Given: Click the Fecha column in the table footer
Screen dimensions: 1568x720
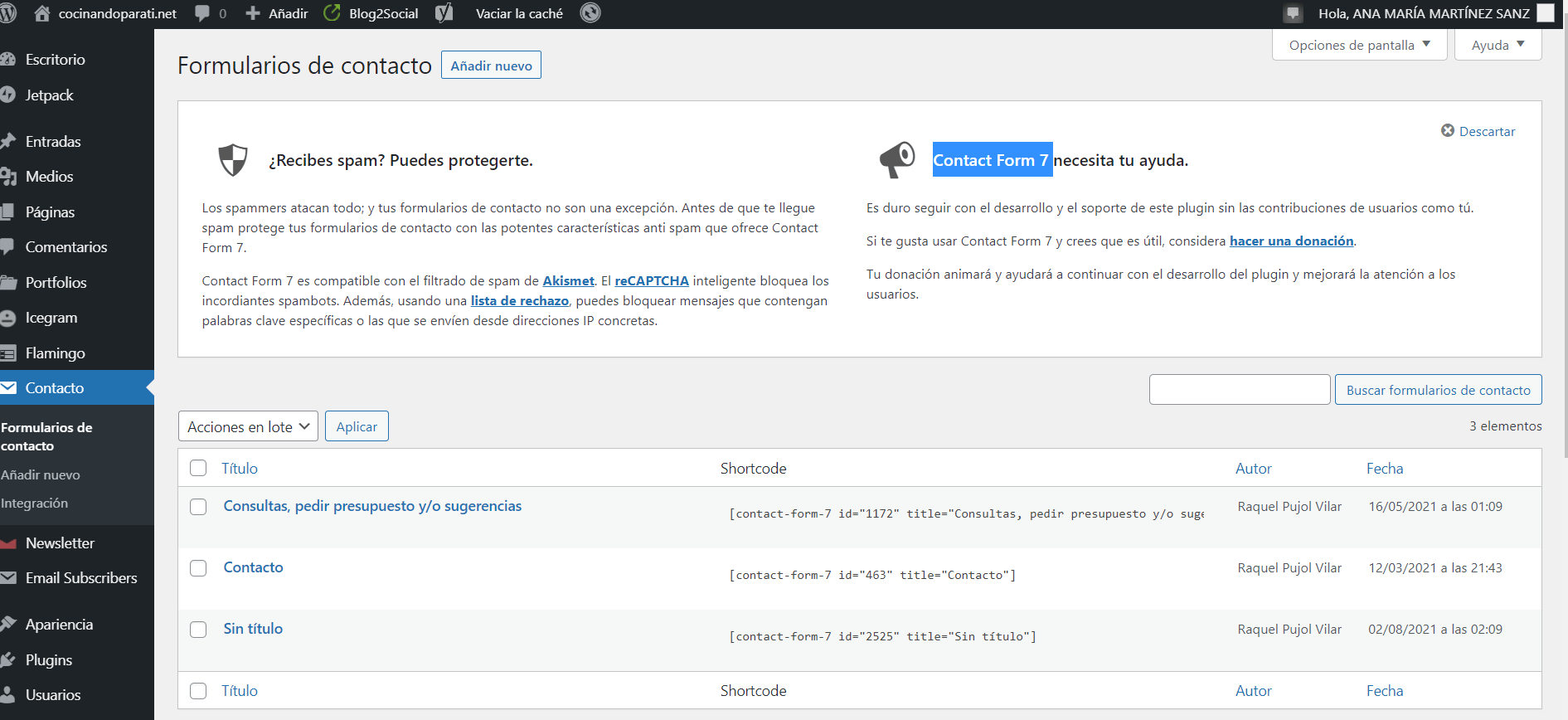Looking at the screenshot, I should (x=1385, y=690).
